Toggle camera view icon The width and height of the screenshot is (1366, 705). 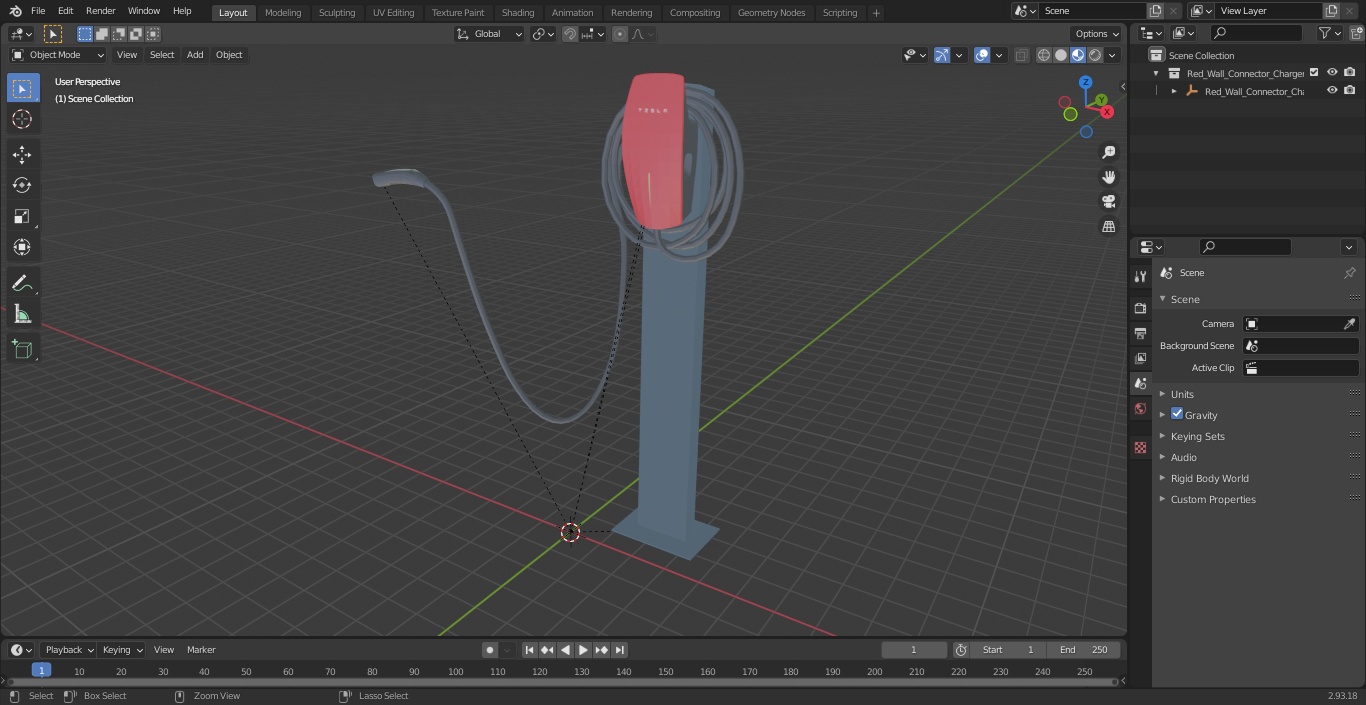click(1109, 202)
